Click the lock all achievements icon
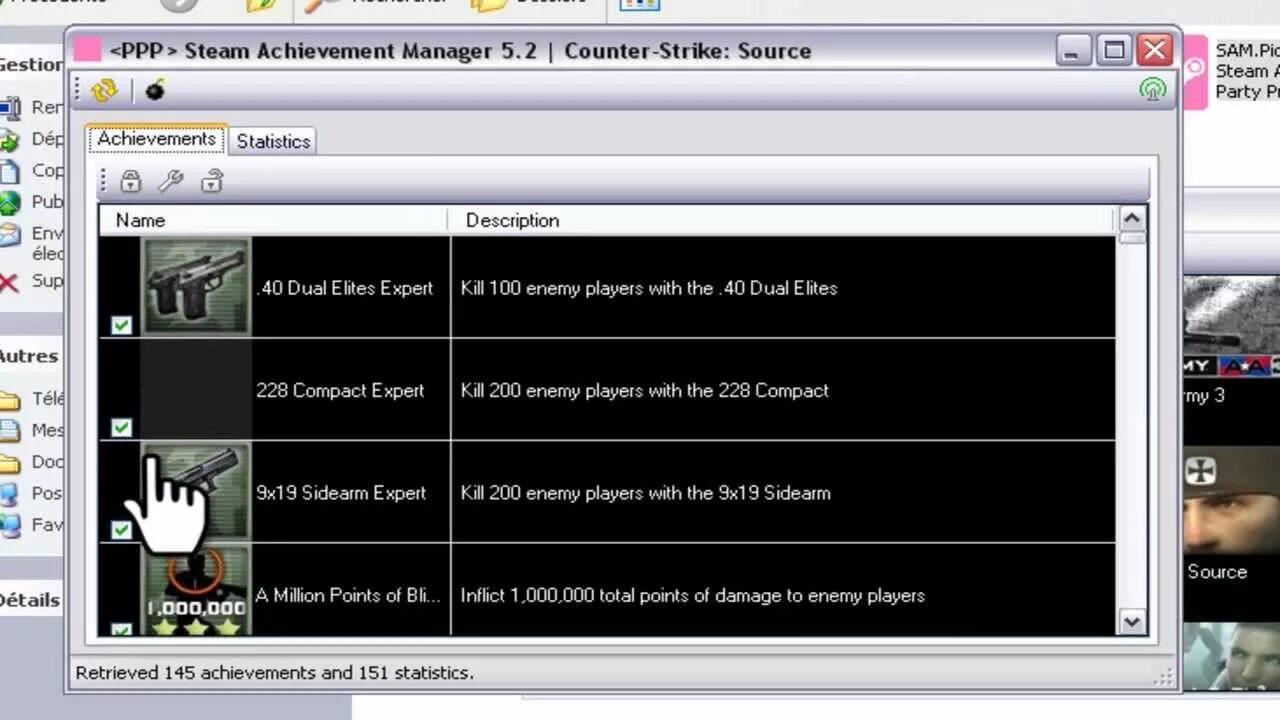This screenshot has width=1280, height=720. point(131,181)
